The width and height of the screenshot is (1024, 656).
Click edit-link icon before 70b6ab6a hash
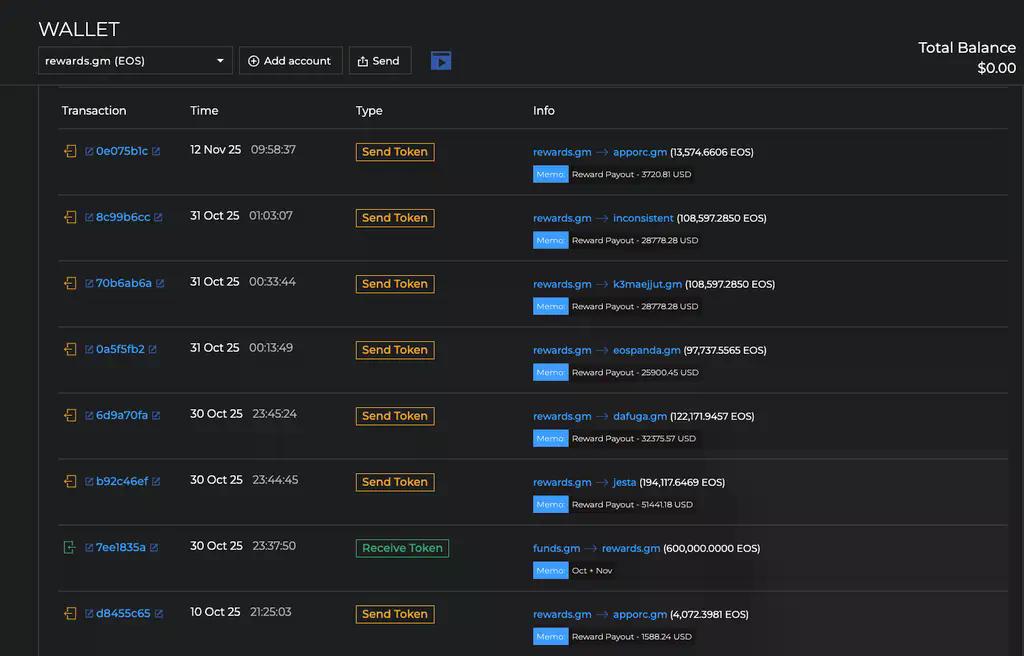pyautogui.click(x=89, y=284)
